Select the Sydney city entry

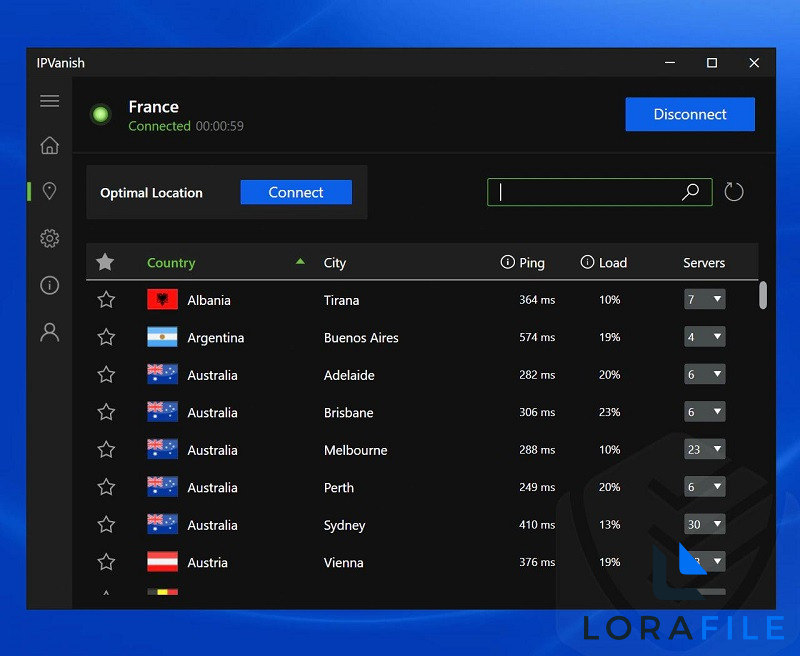344,525
